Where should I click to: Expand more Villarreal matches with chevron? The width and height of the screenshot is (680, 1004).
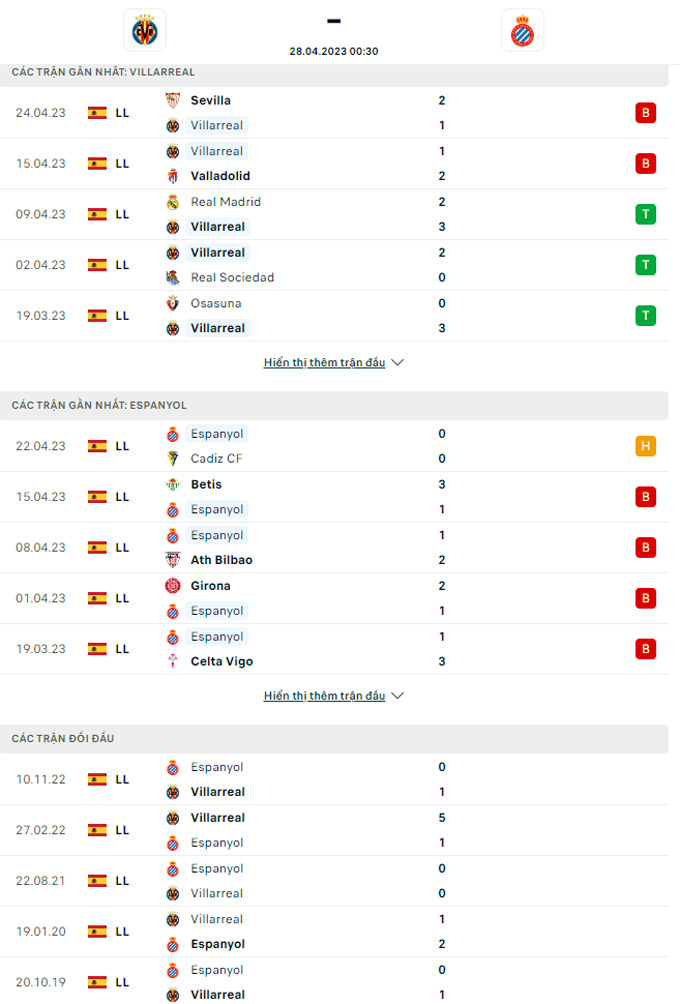coord(398,362)
